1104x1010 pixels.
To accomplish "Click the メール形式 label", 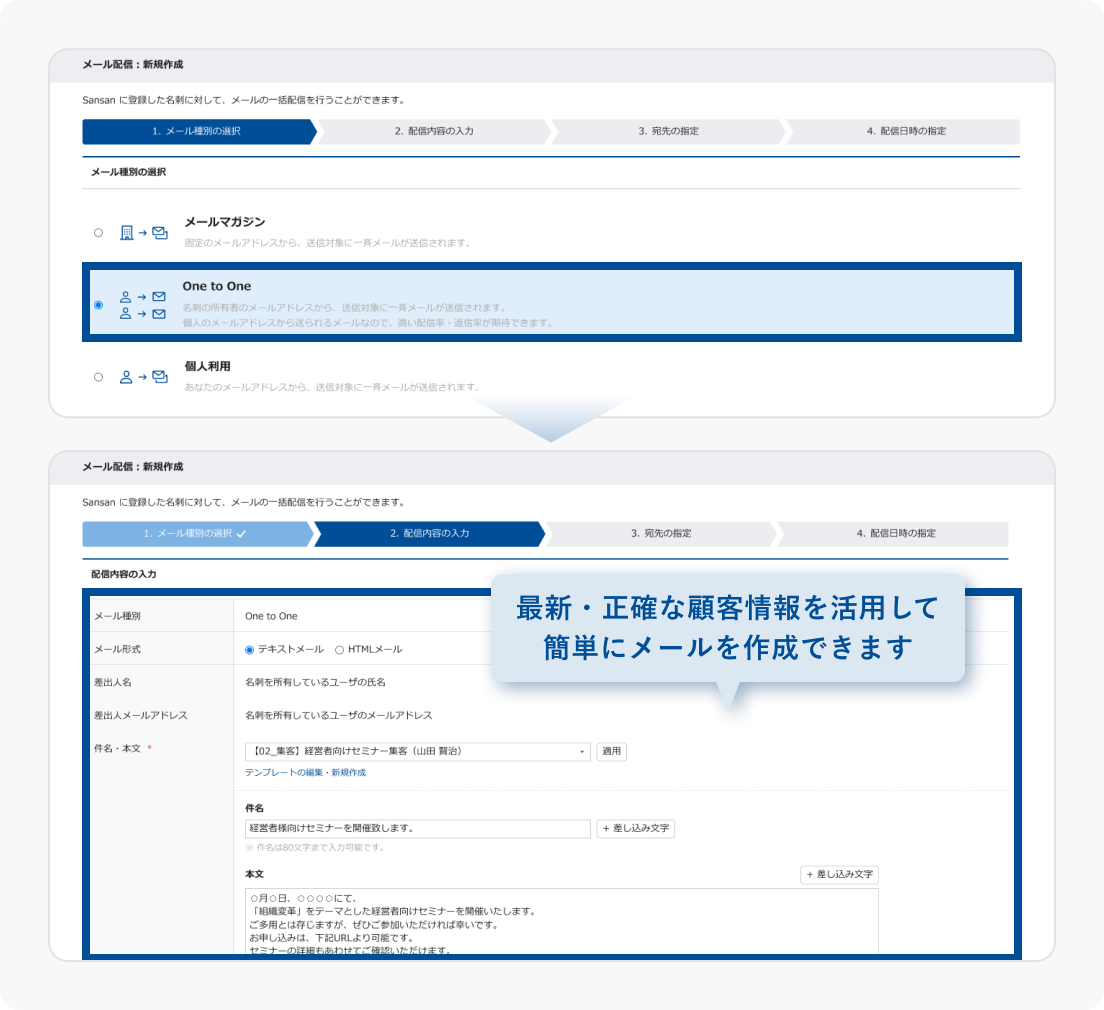I will tap(118, 649).
